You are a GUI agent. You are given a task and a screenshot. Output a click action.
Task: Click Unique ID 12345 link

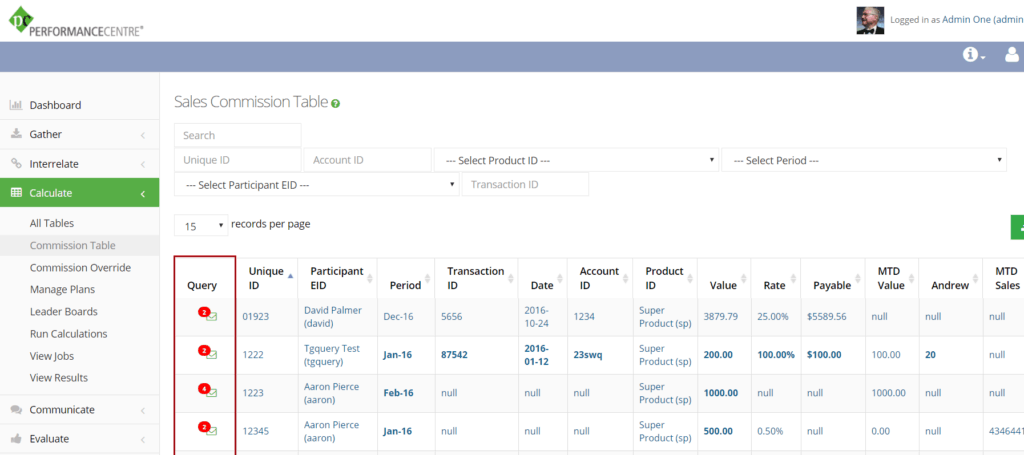[x=255, y=431]
